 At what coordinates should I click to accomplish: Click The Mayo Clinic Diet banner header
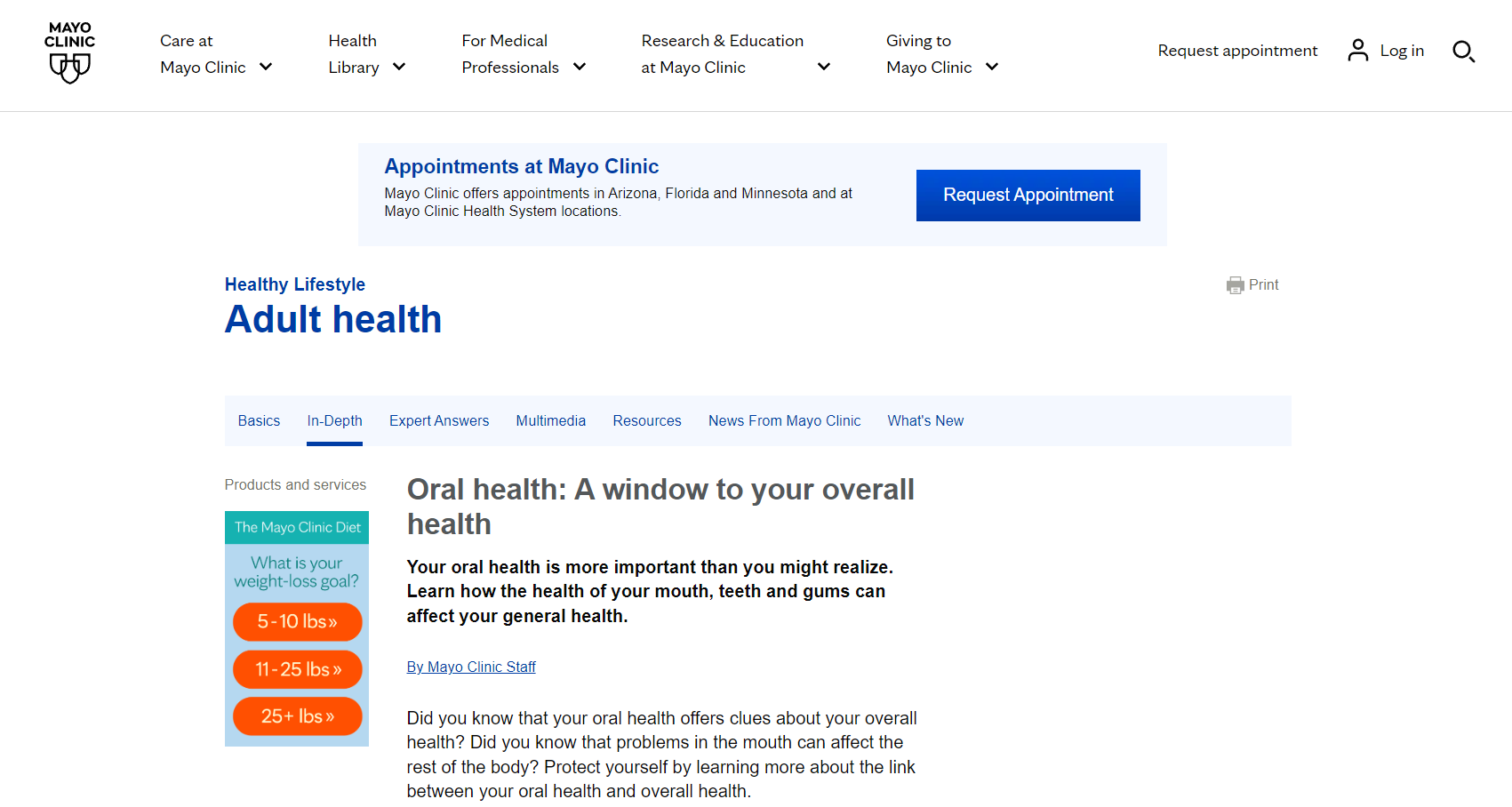click(x=297, y=527)
